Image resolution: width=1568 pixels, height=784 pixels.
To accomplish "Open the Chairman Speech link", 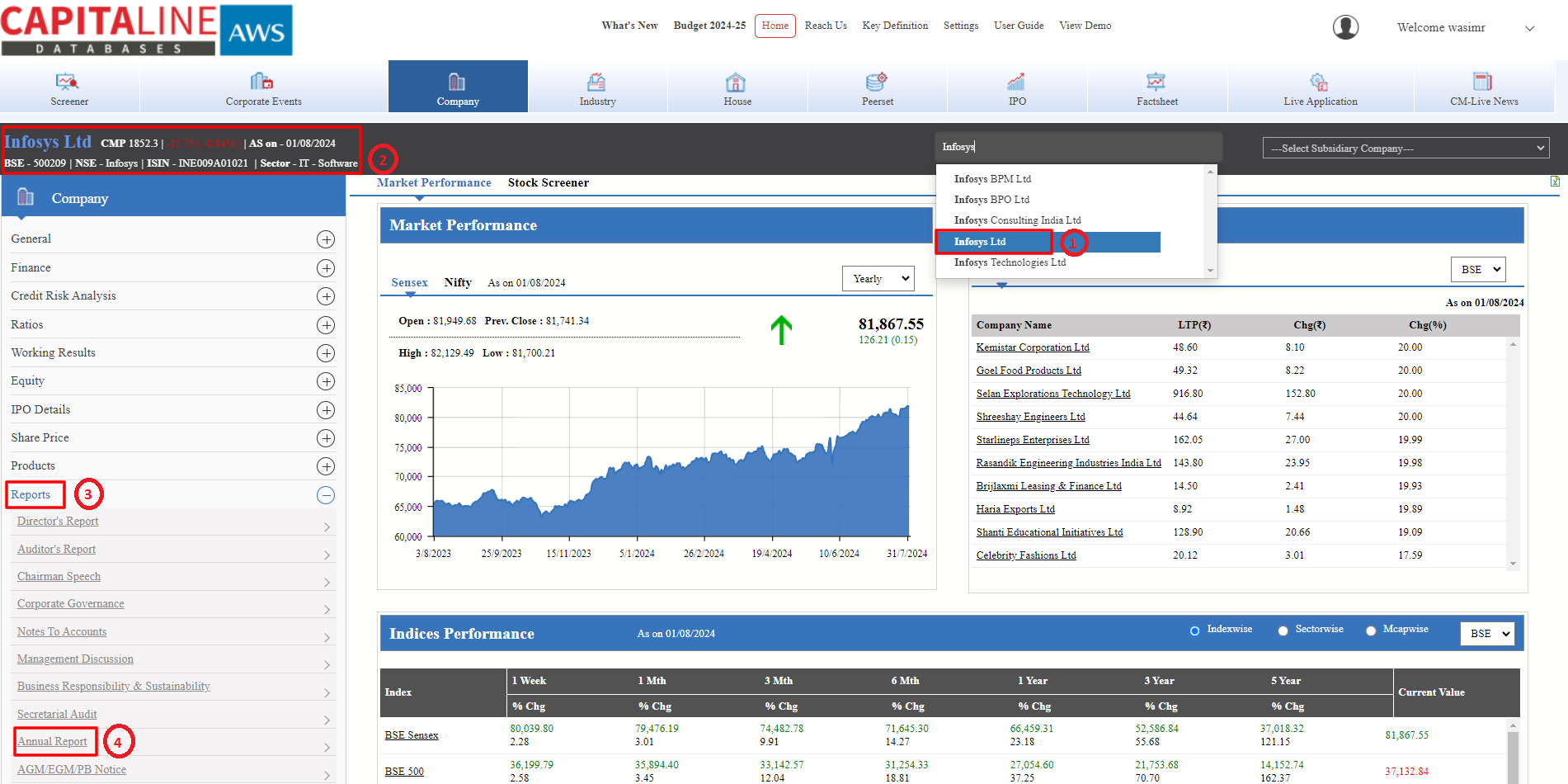I will point(59,576).
